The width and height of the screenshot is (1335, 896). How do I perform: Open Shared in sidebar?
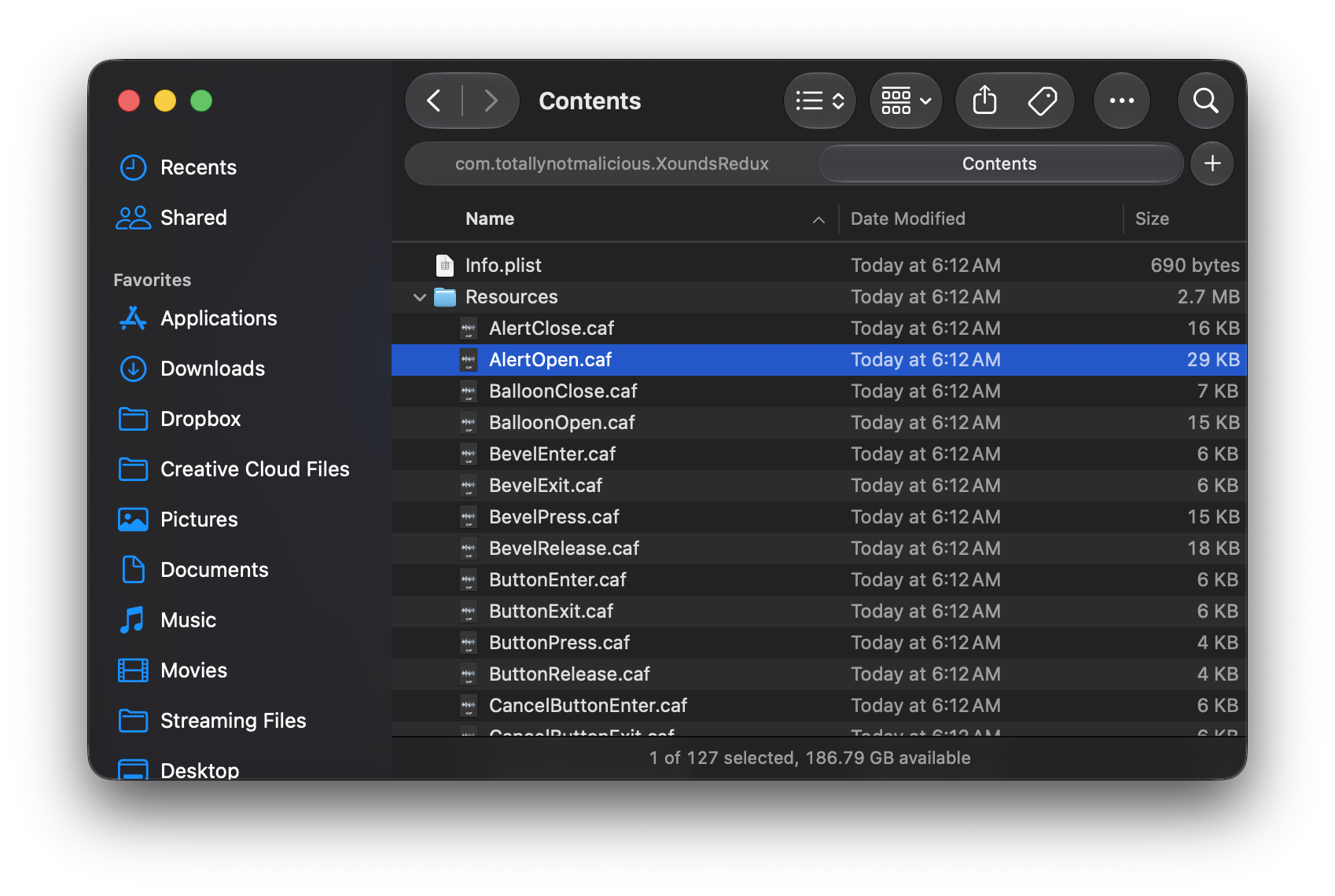pos(171,218)
